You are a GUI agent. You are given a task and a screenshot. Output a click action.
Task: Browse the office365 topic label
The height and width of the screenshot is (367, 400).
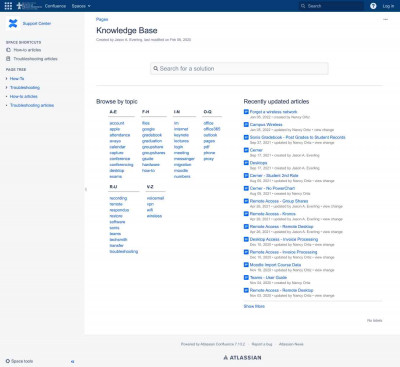(x=212, y=129)
